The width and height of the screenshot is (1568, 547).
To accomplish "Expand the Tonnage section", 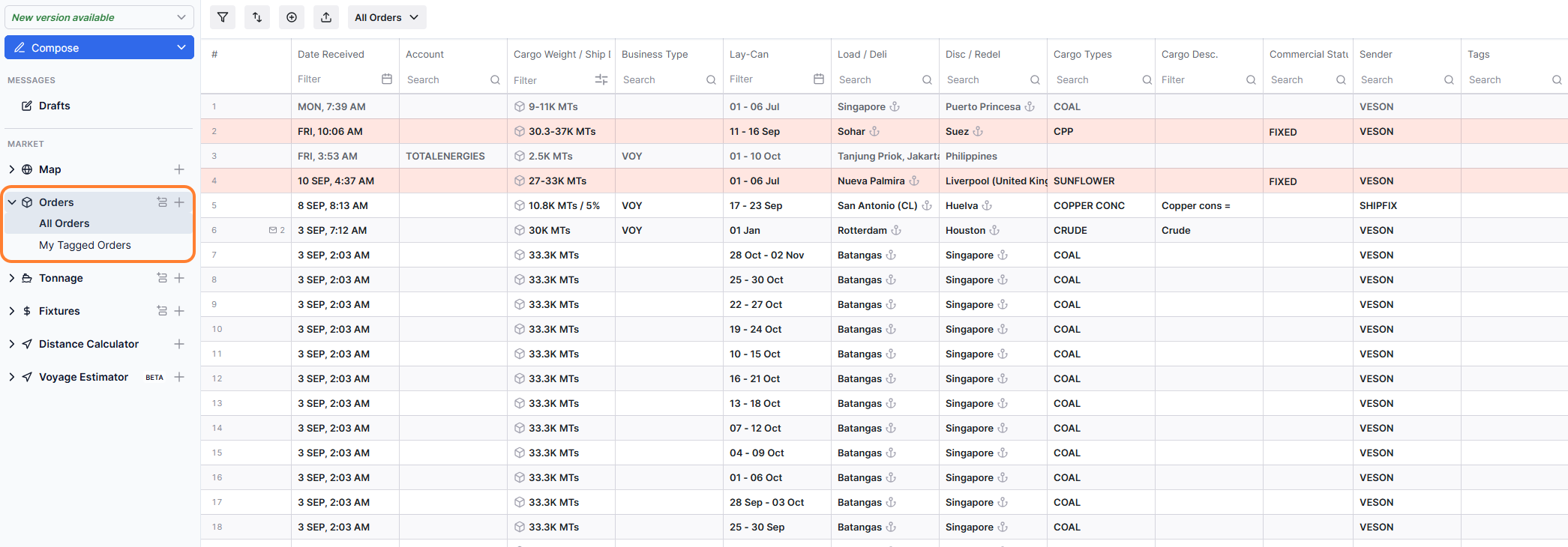I will pyautogui.click(x=12, y=278).
